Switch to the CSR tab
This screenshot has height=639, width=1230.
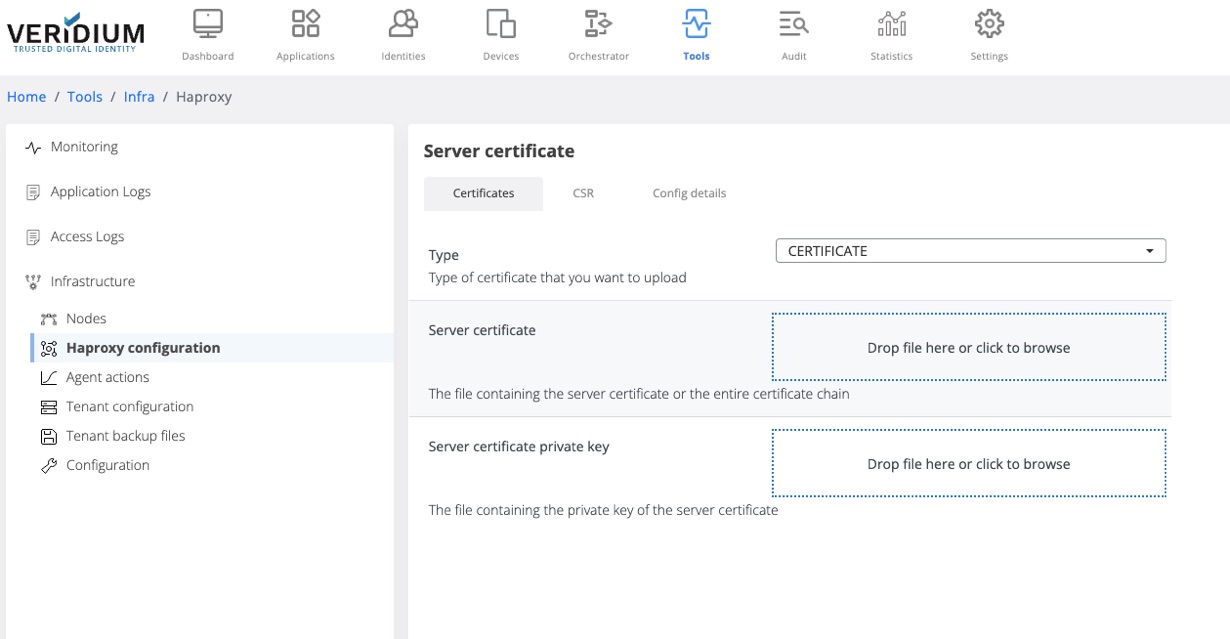pyautogui.click(x=583, y=193)
